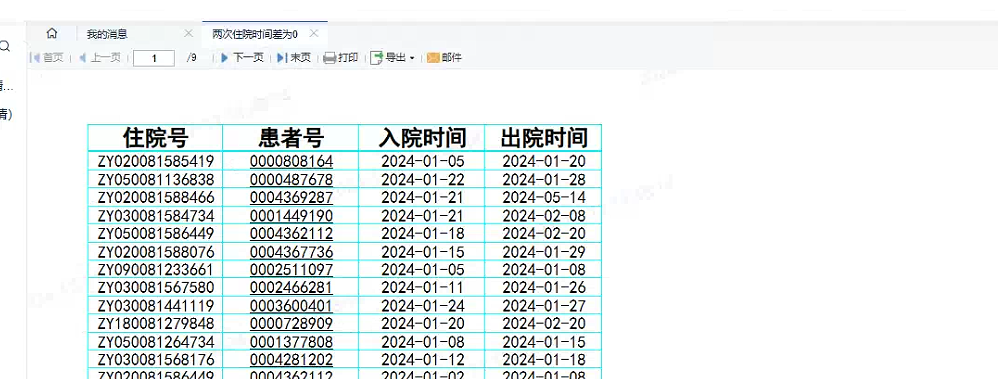
Task: Click admission date 2024-01-18
Action: click(x=422, y=234)
